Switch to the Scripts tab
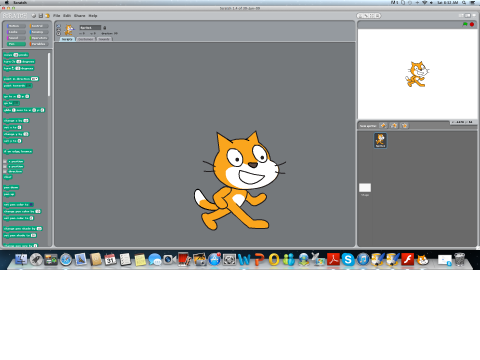 click(67, 39)
